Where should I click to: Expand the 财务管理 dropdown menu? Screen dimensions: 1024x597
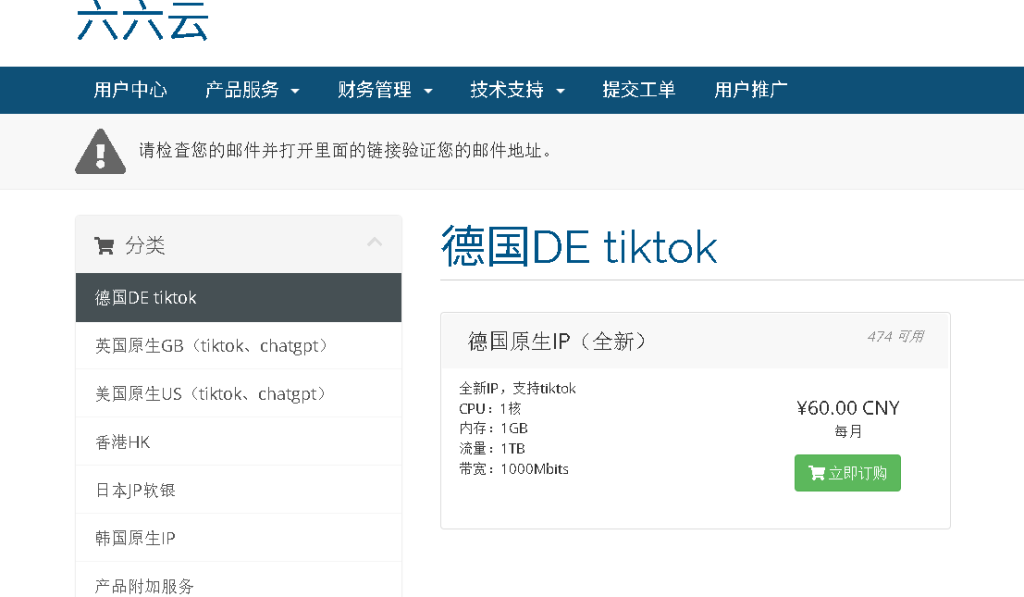(x=385, y=90)
